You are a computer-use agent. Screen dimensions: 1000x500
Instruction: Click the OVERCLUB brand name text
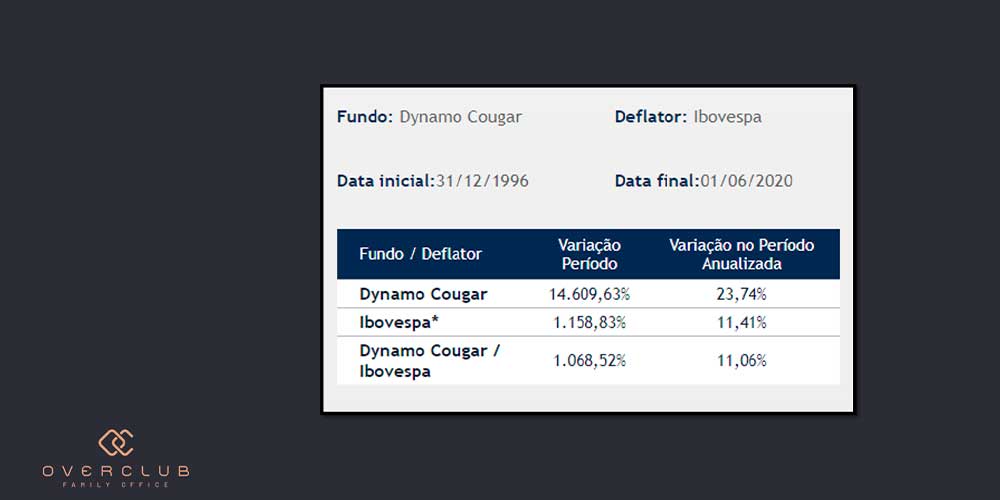[x=116, y=470]
